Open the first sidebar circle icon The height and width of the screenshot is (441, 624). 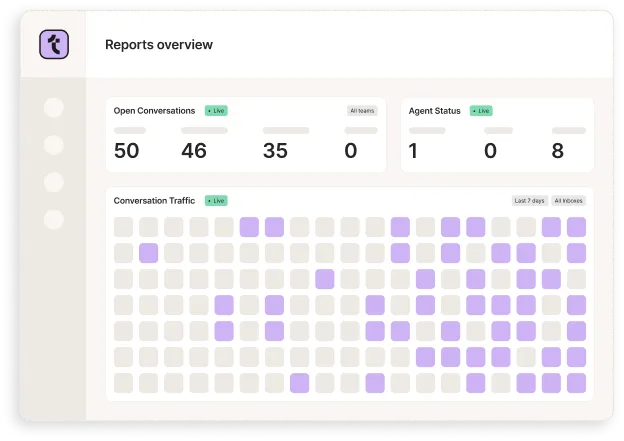tap(54, 108)
